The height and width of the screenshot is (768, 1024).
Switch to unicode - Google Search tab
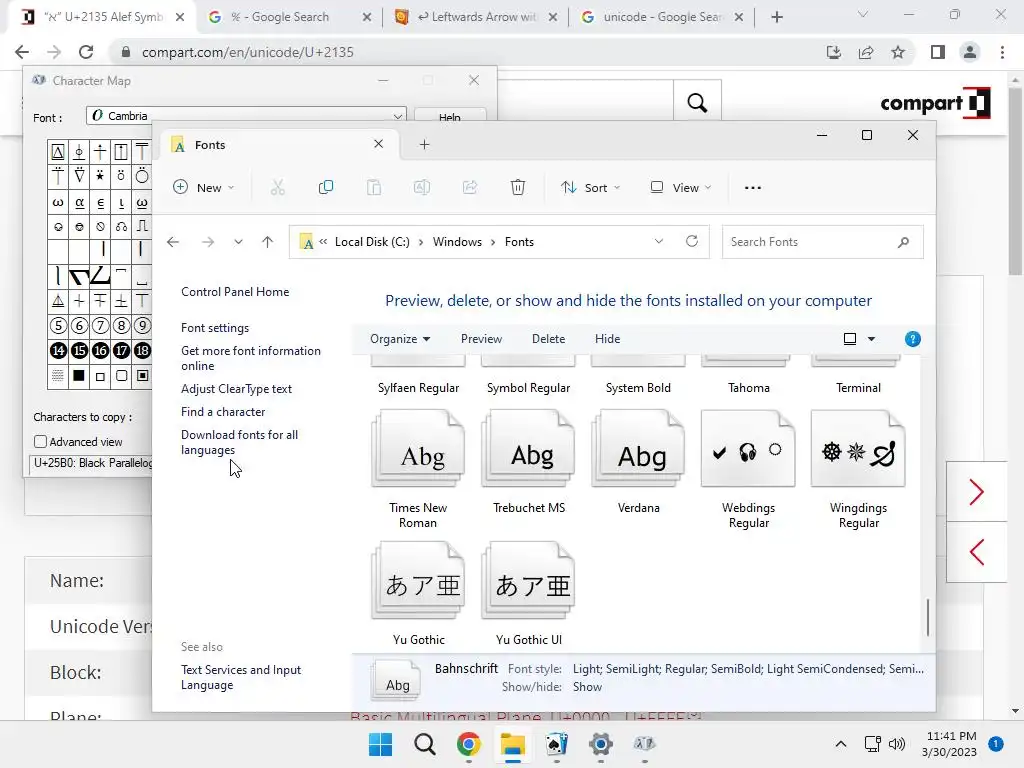[x=662, y=17]
